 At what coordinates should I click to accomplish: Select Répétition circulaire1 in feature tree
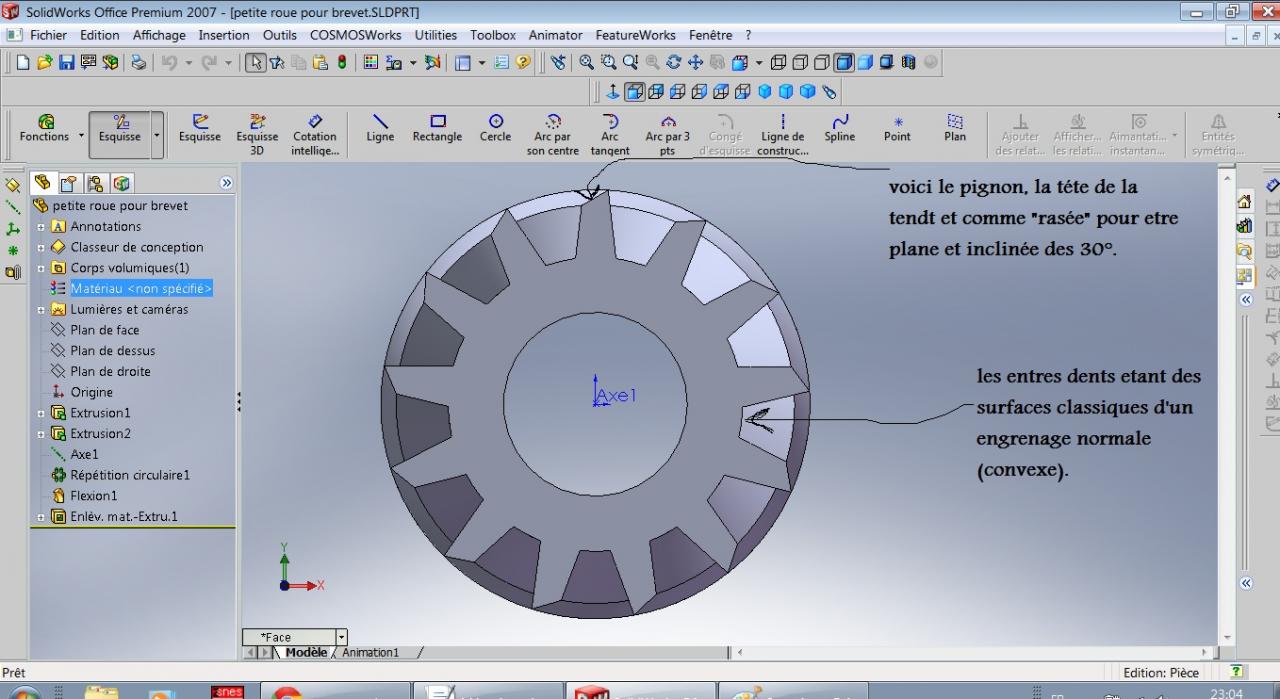pyautogui.click(x=129, y=475)
